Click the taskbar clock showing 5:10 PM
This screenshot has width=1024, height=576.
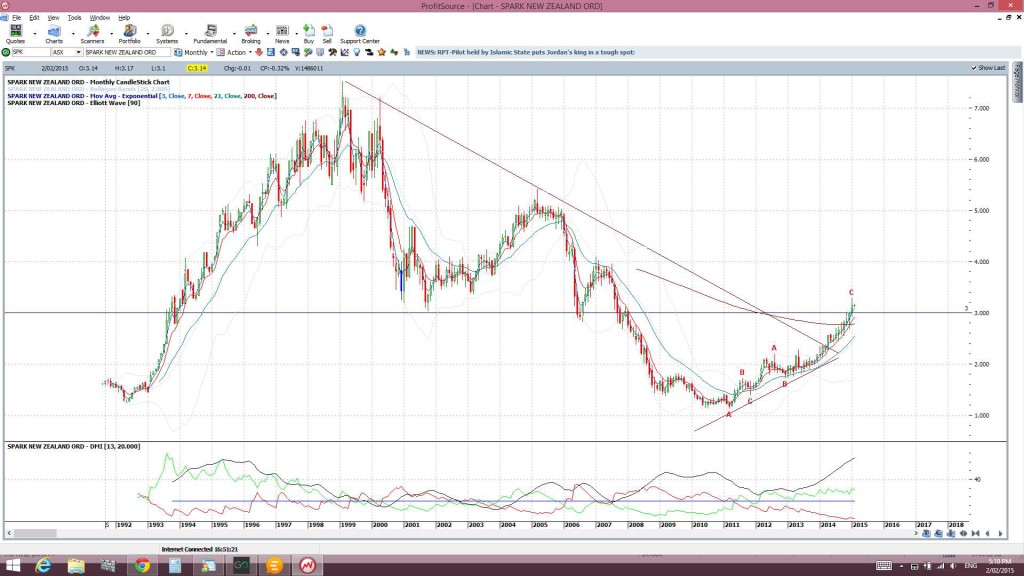point(999,566)
